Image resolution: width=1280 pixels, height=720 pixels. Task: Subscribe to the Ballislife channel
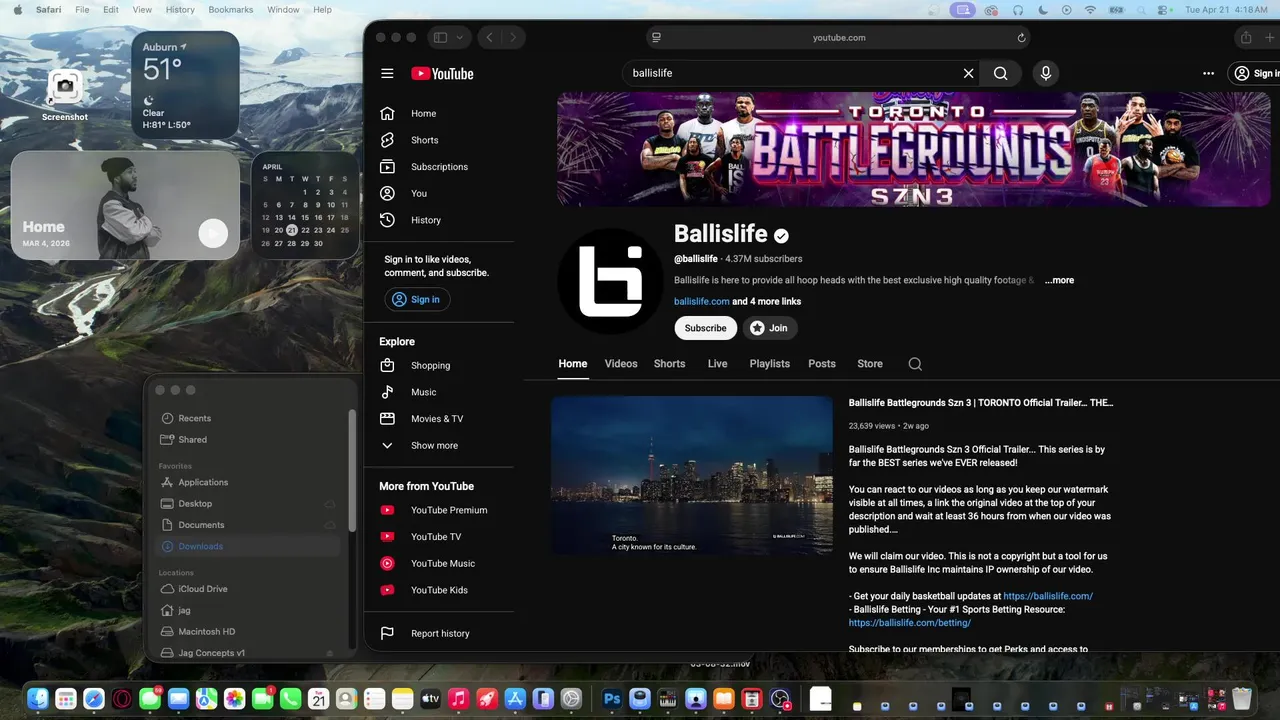(x=705, y=328)
